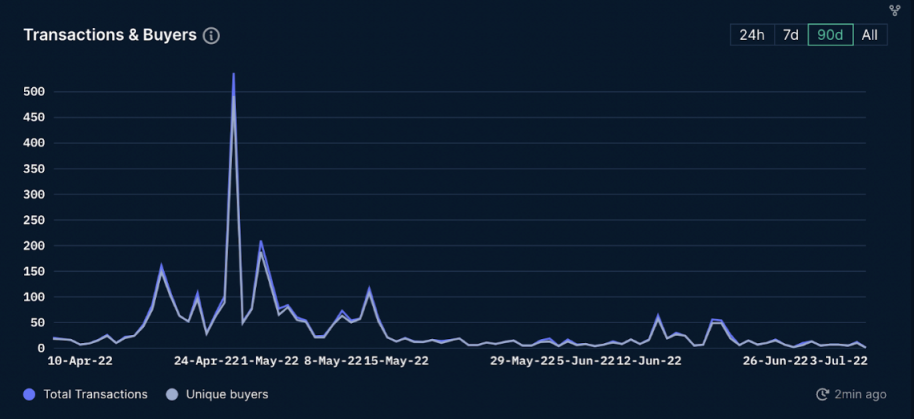The height and width of the screenshot is (419, 914).
Task: Select the 7d time range tab
Action: 790,35
